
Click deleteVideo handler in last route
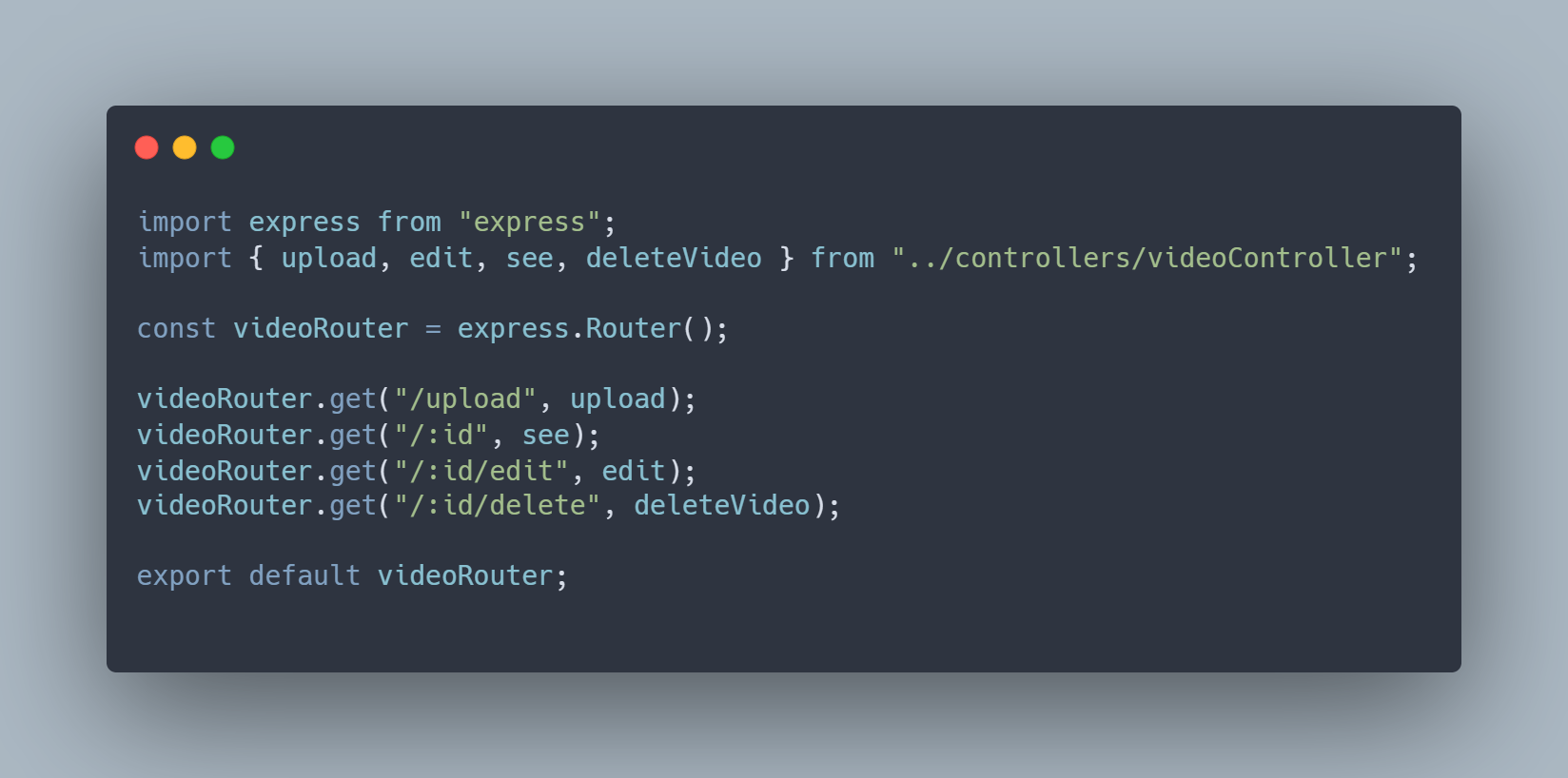[x=722, y=505]
